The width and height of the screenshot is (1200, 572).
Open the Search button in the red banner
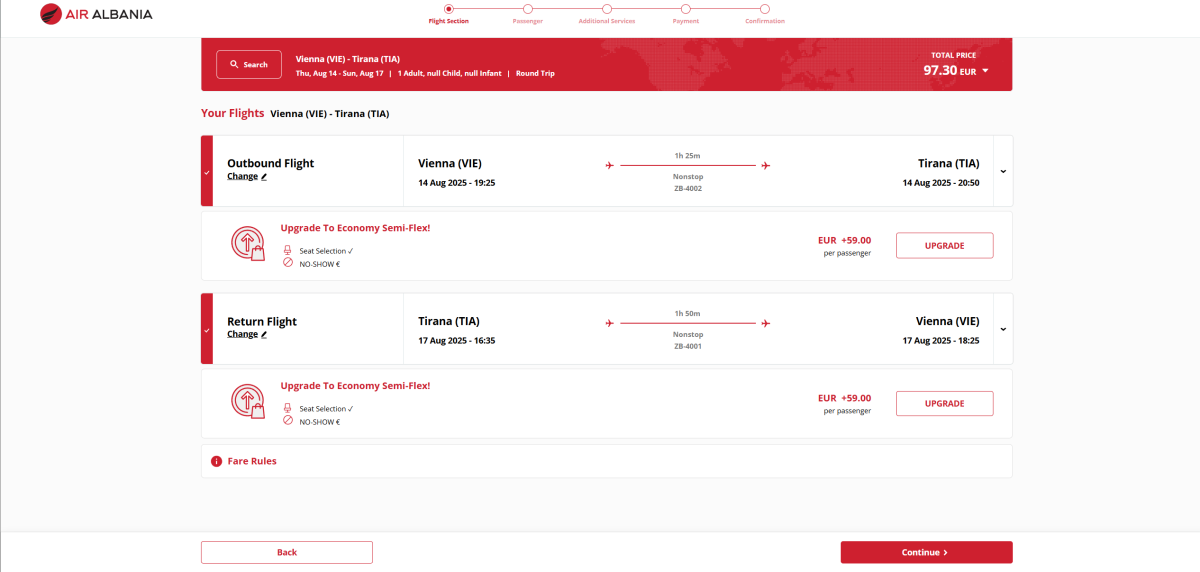click(249, 64)
